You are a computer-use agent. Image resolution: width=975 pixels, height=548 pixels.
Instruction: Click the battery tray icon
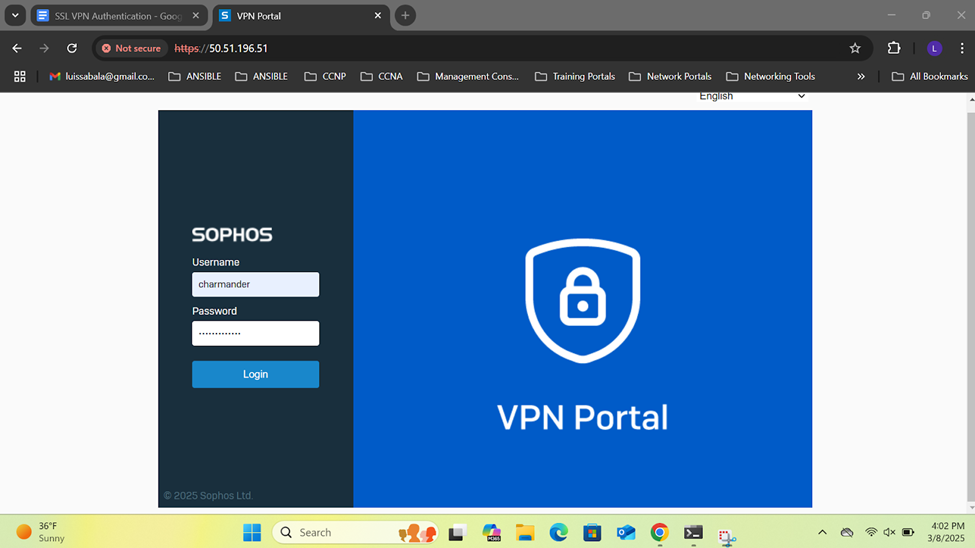point(908,532)
